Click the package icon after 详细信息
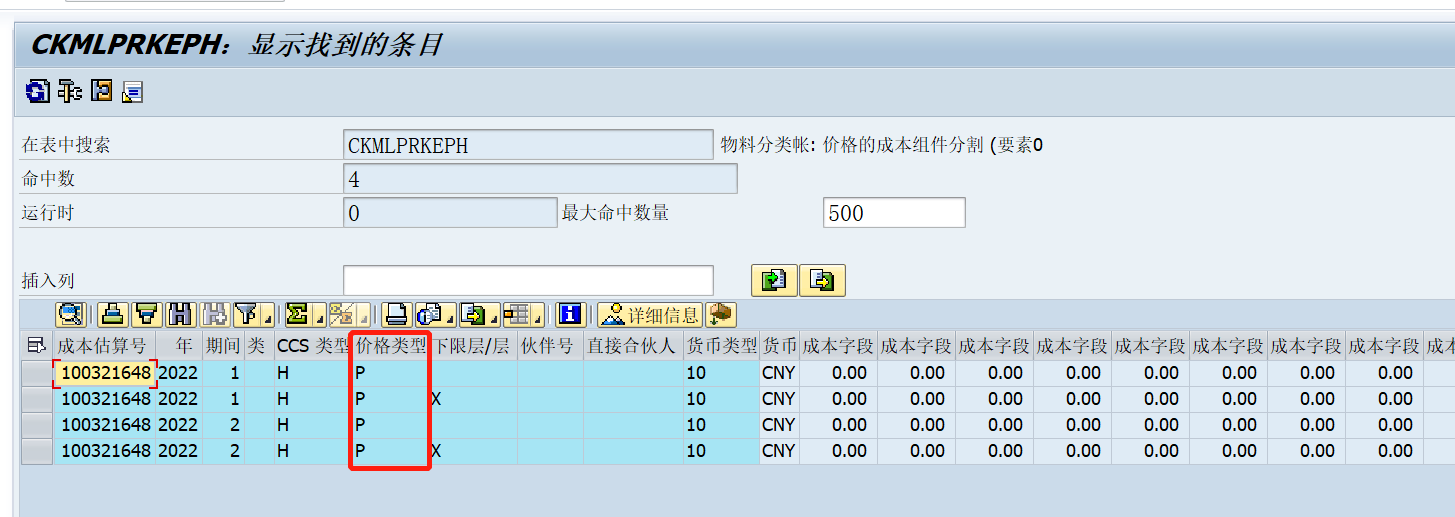Image resolution: width=1455 pixels, height=517 pixels. 721,315
